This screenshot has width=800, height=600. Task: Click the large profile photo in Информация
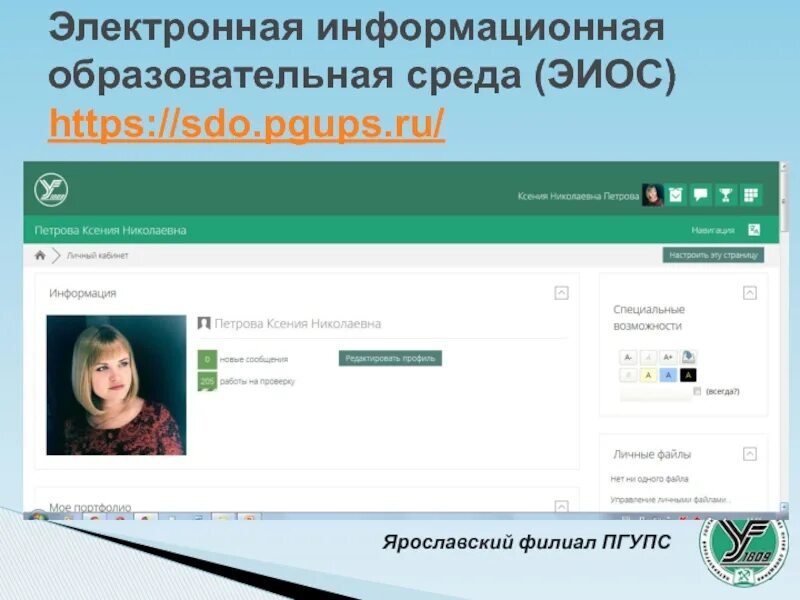[116, 385]
